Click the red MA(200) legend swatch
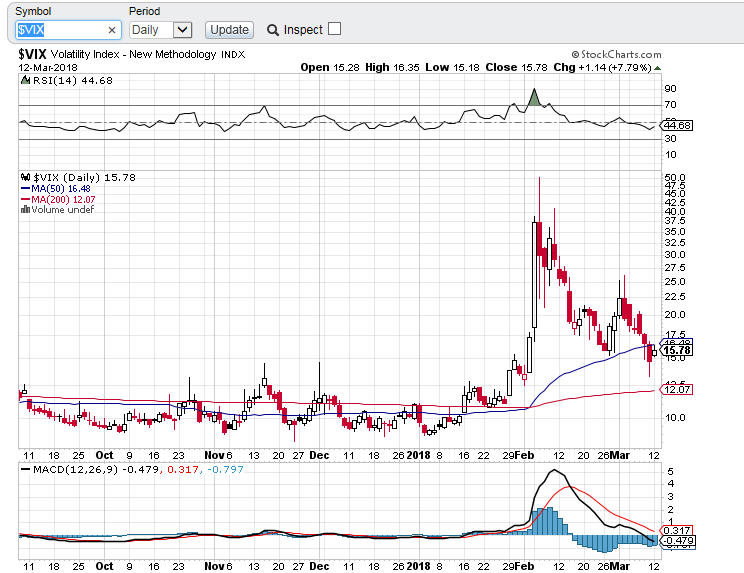This screenshot has height=573, width=744. (x=25, y=199)
